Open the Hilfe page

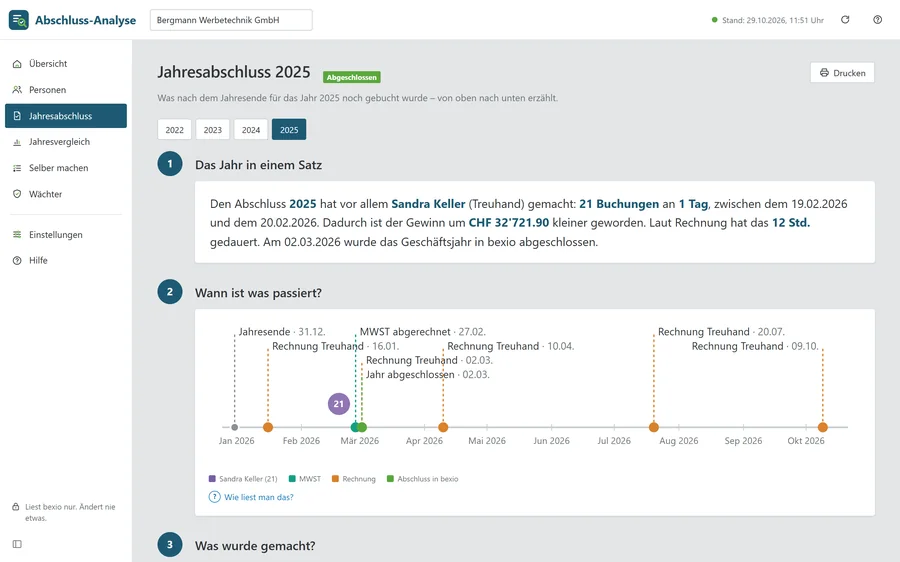point(66,261)
